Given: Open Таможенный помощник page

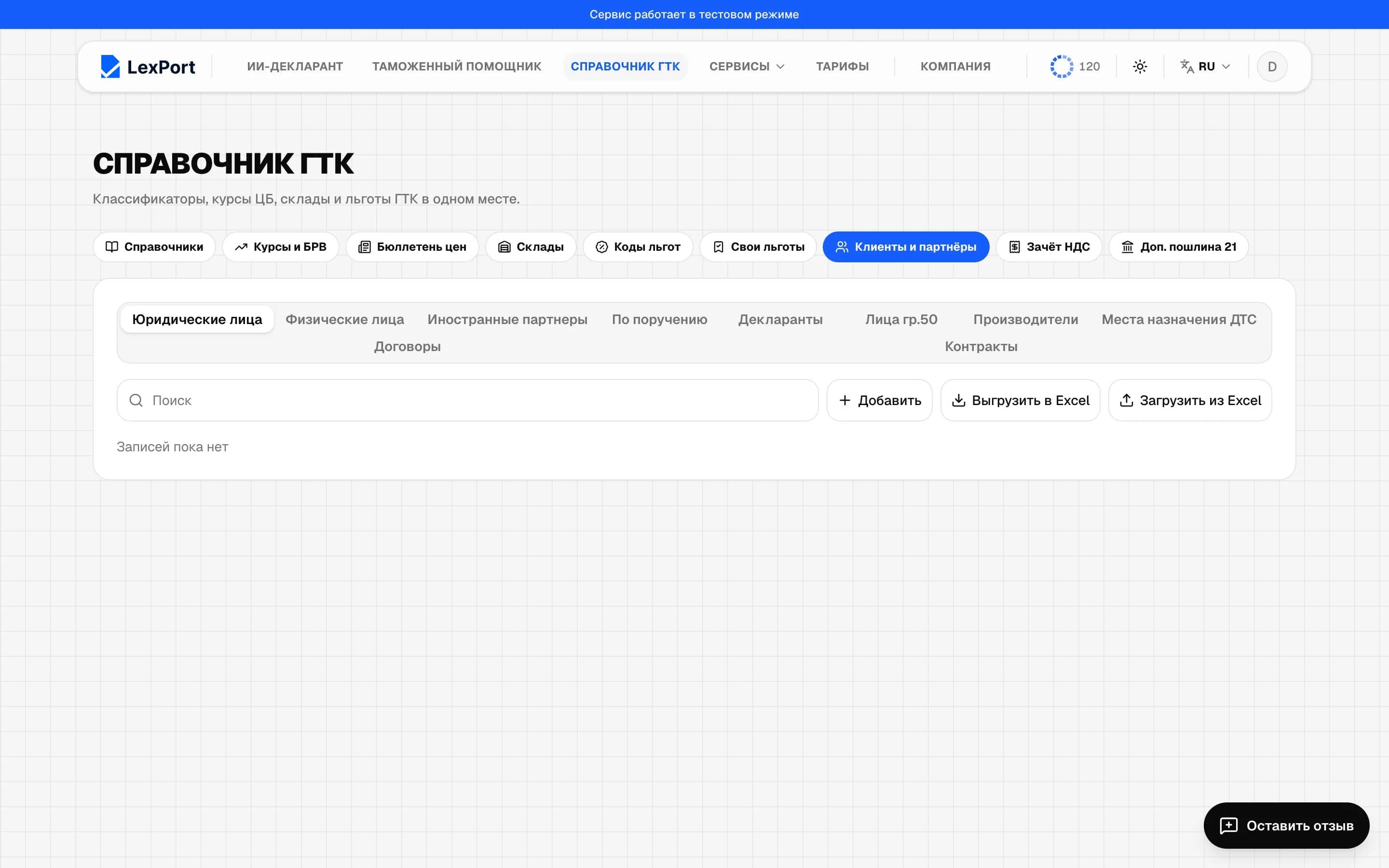Looking at the screenshot, I should click(x=456, y=67).
